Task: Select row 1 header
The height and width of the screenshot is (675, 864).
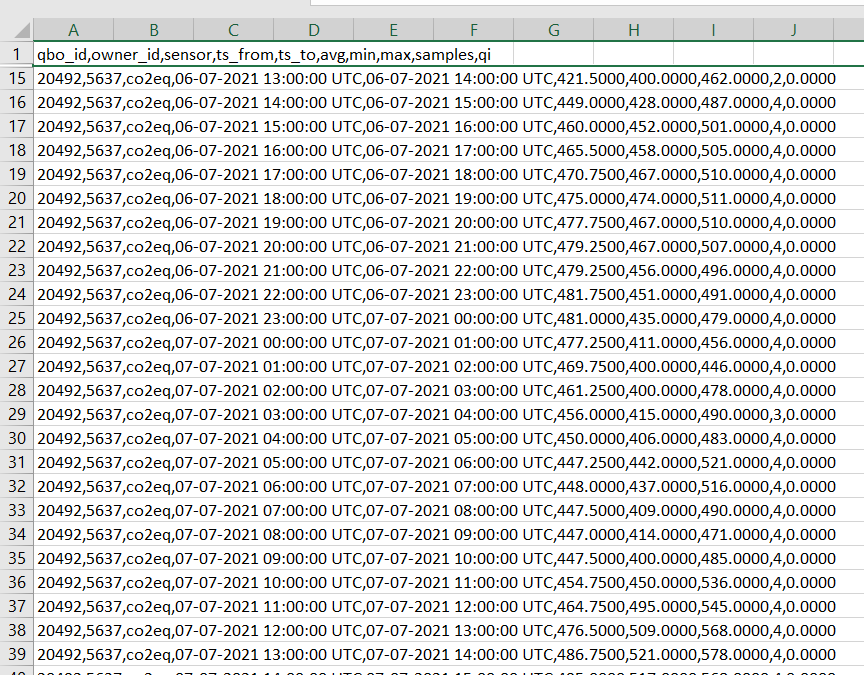Action: (x=16, y=54)
